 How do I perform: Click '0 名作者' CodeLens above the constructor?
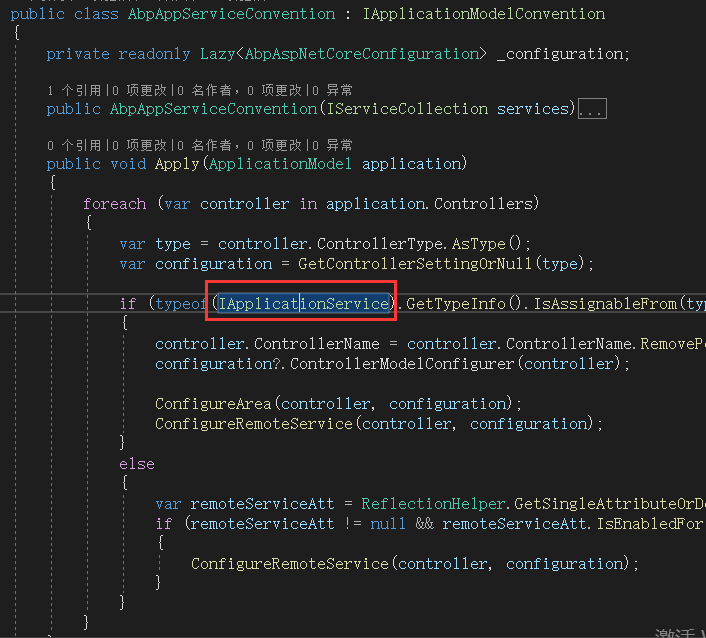tap(204, 90)
